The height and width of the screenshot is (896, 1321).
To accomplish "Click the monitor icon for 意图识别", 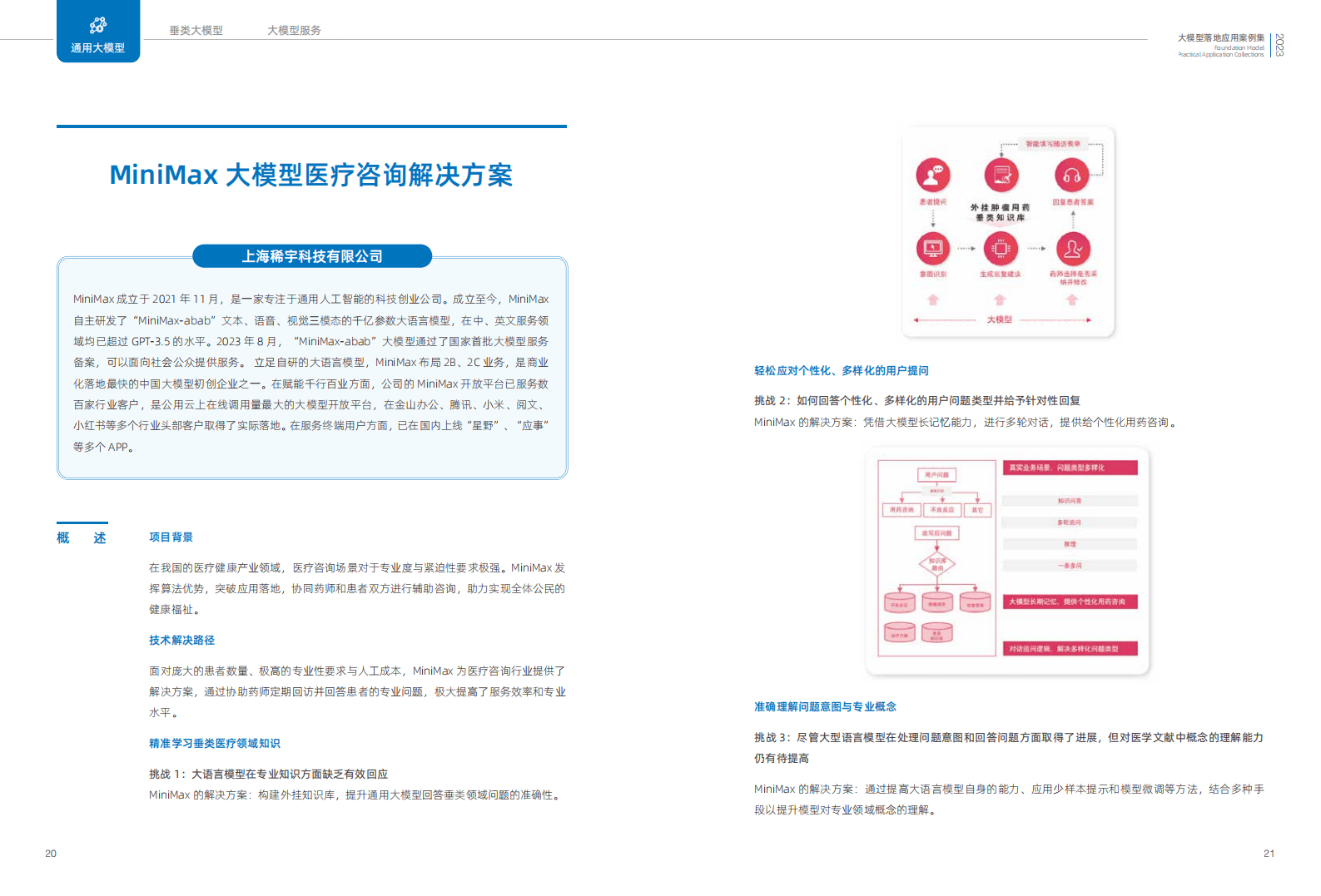I will pyautogui.click(x=933, y=248).
